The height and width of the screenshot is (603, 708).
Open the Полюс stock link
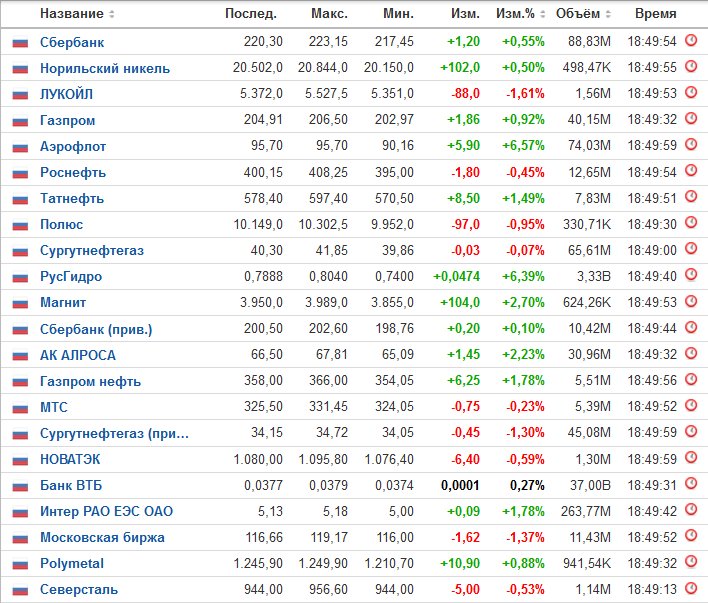[x=61, y=224]
